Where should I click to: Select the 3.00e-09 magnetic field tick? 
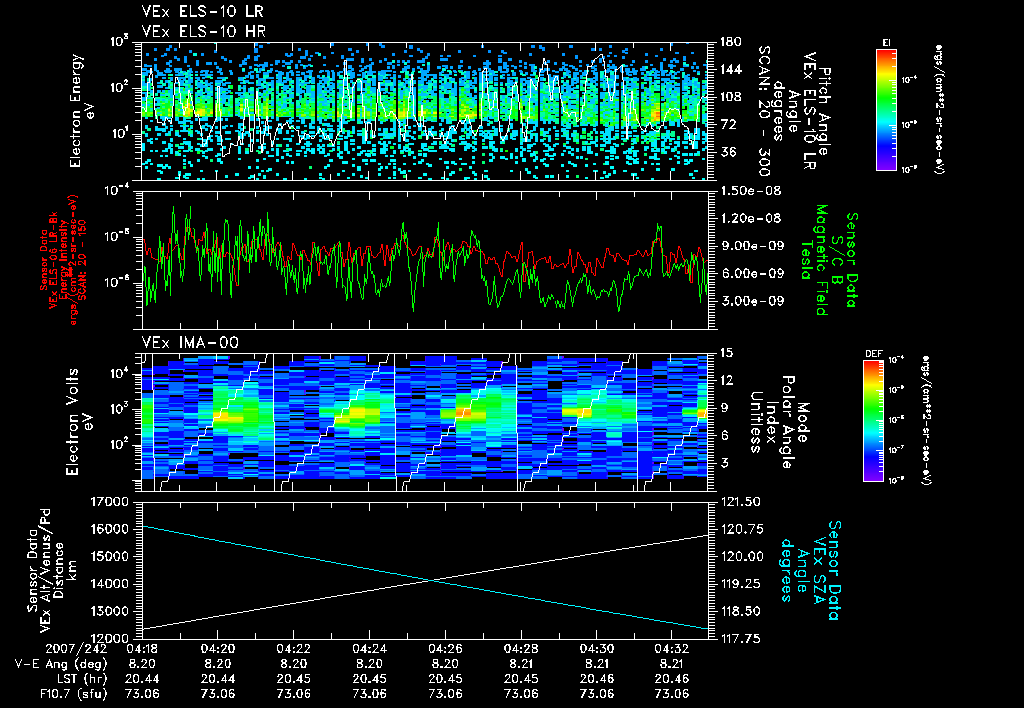pos(751,301)
